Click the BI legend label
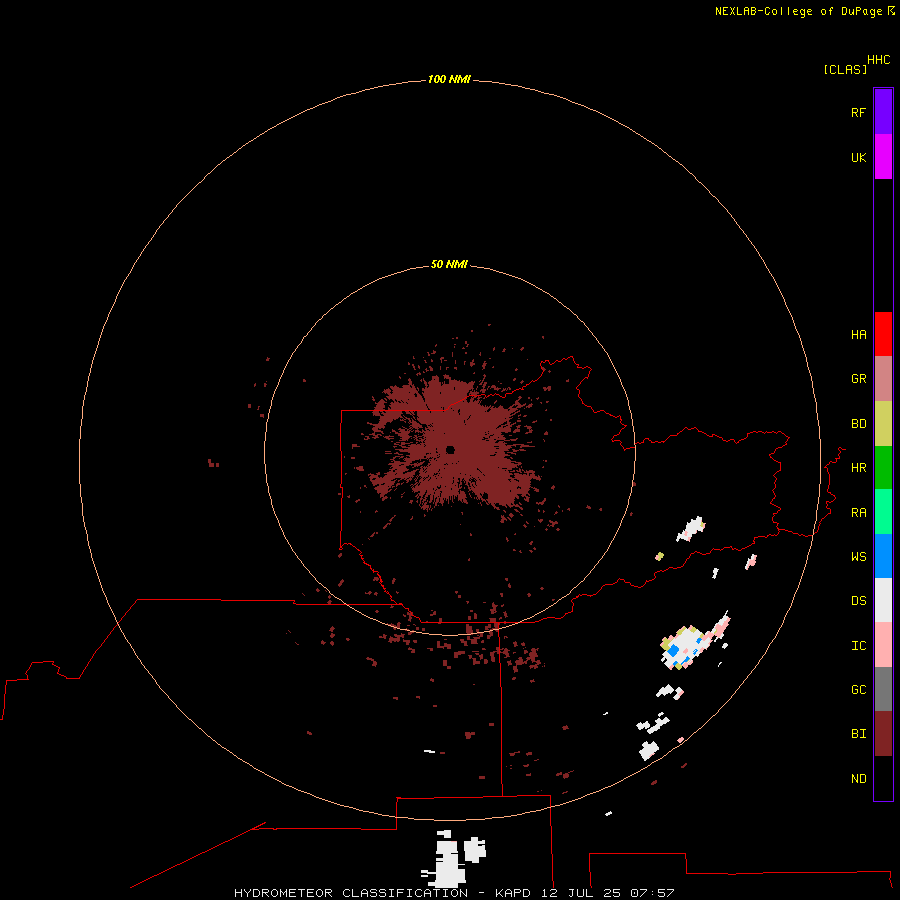This screenshot has width=900, height=900. pyautogui.click(x=858, y=734)
